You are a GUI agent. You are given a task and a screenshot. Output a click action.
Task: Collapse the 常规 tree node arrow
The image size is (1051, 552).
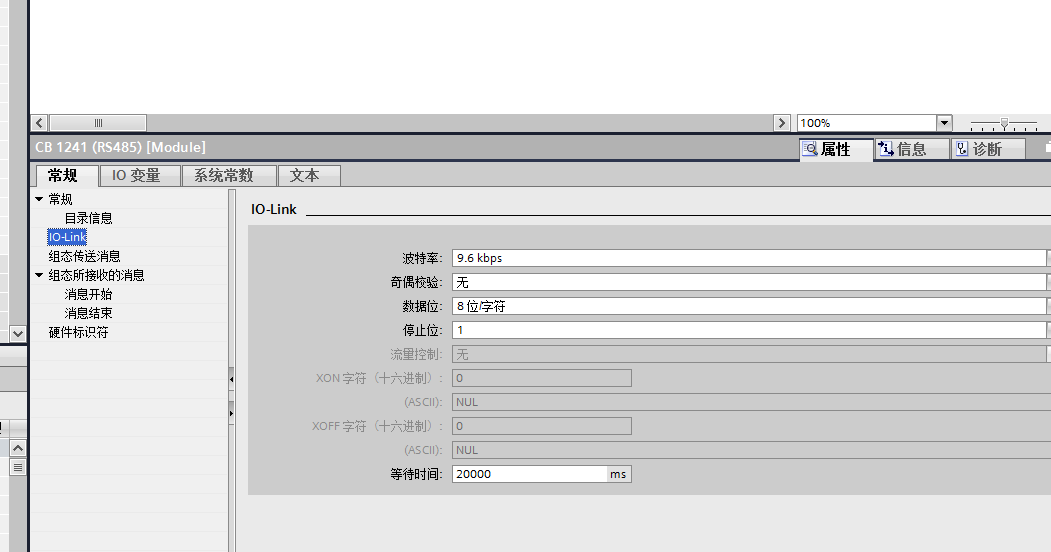coord(39,199)
